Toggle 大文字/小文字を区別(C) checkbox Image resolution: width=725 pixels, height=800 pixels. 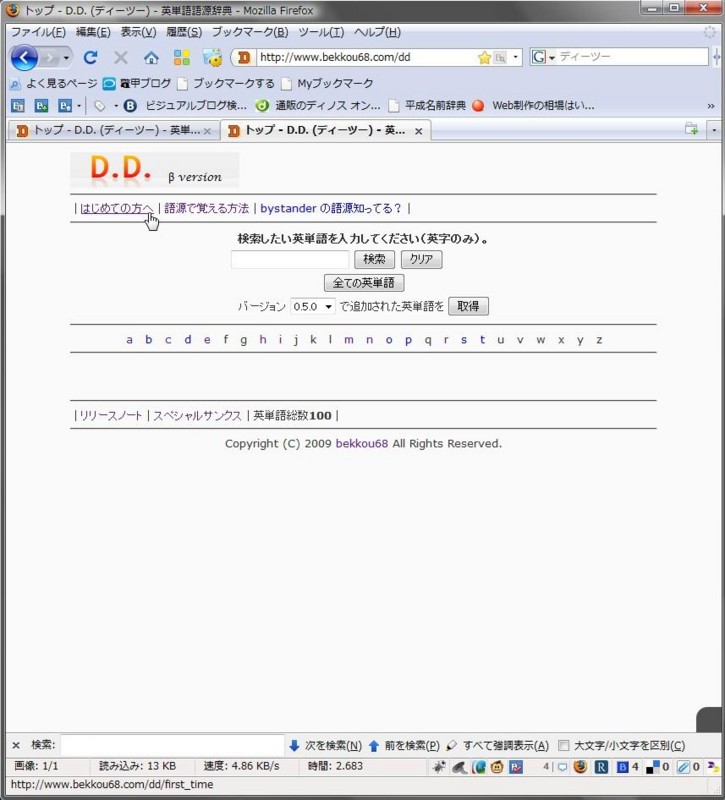tap(563, 745)
